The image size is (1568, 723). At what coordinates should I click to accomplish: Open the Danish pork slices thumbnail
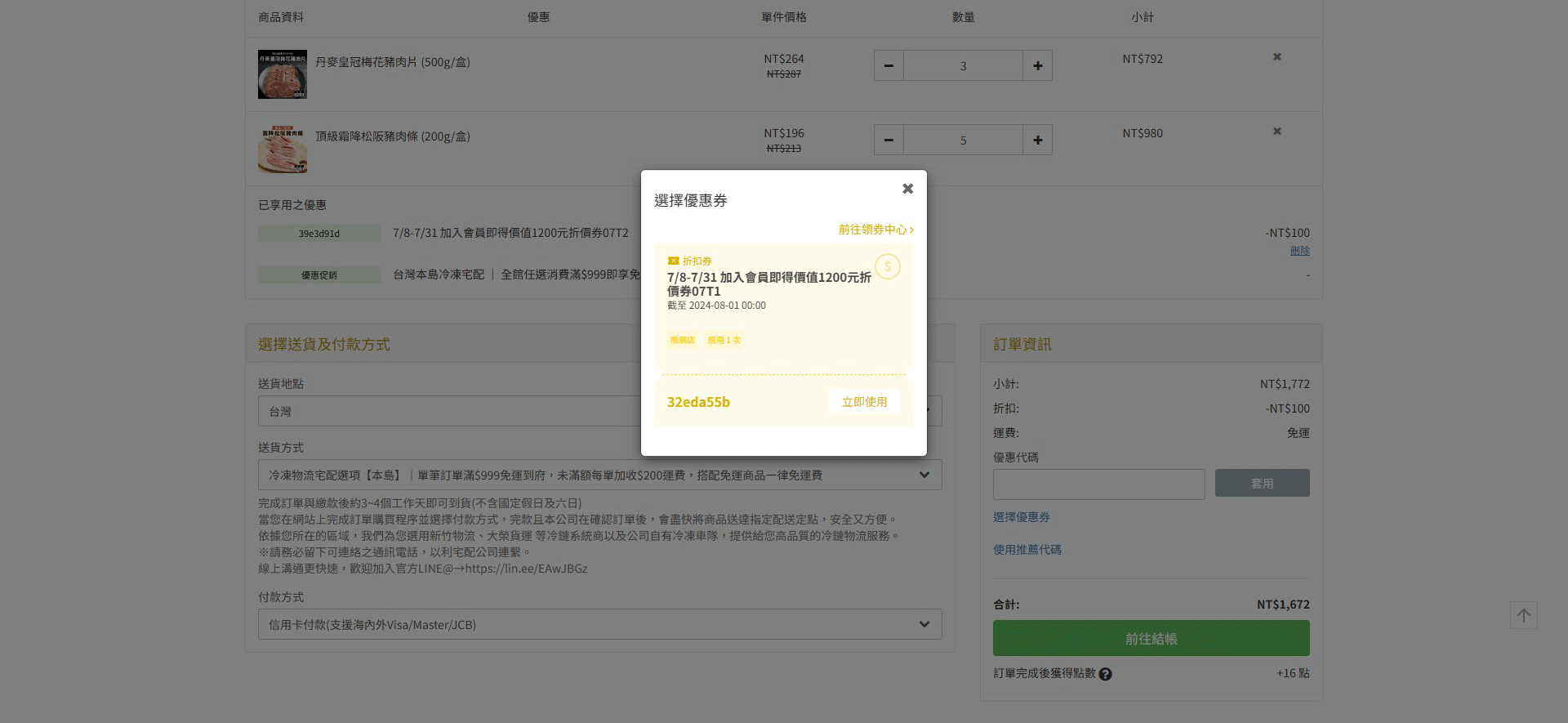[x=283, y=74]
